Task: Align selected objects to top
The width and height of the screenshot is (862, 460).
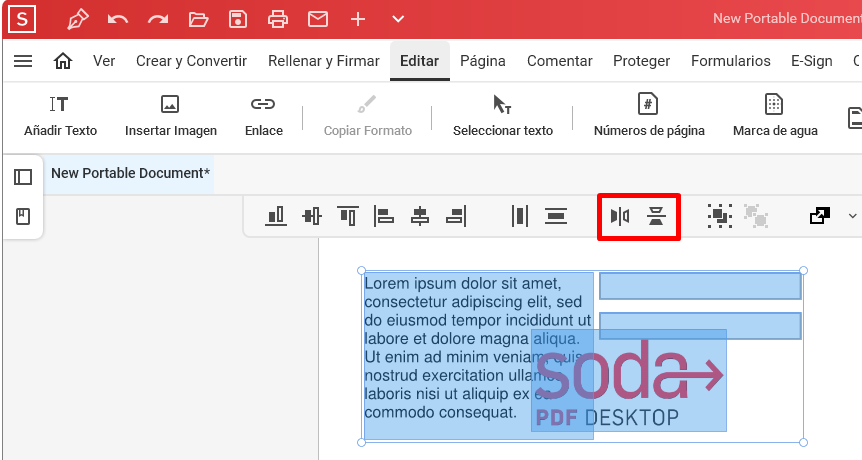Action: tap(347, 216)
